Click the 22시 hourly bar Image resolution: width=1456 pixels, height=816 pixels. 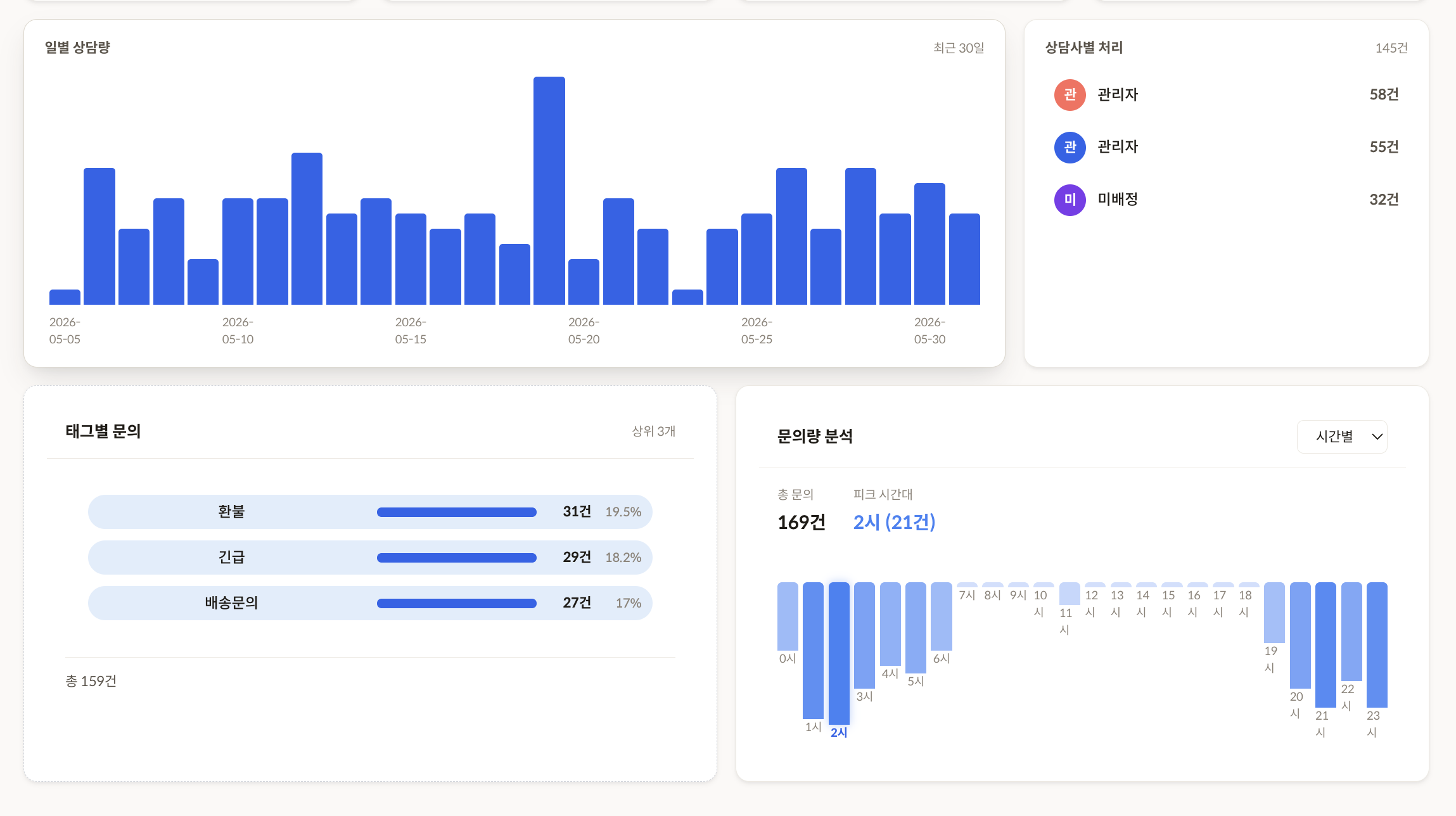click(x=1351, y=632)
